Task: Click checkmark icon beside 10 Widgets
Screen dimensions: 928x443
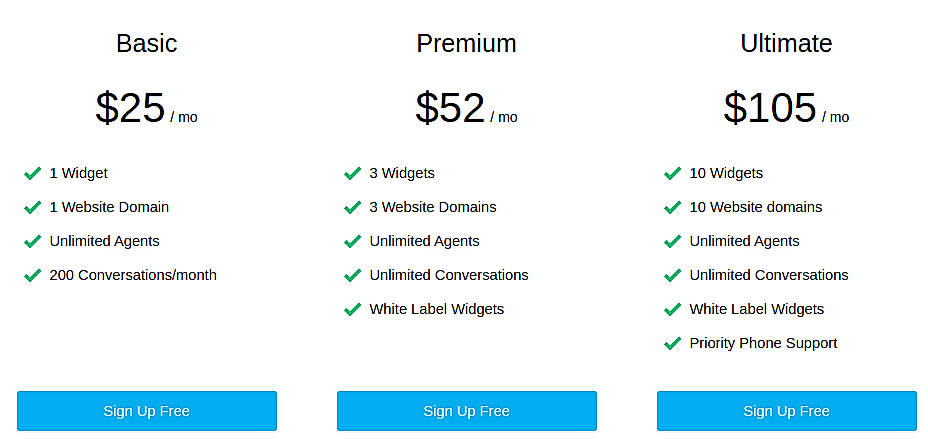Action: (672, 173)
